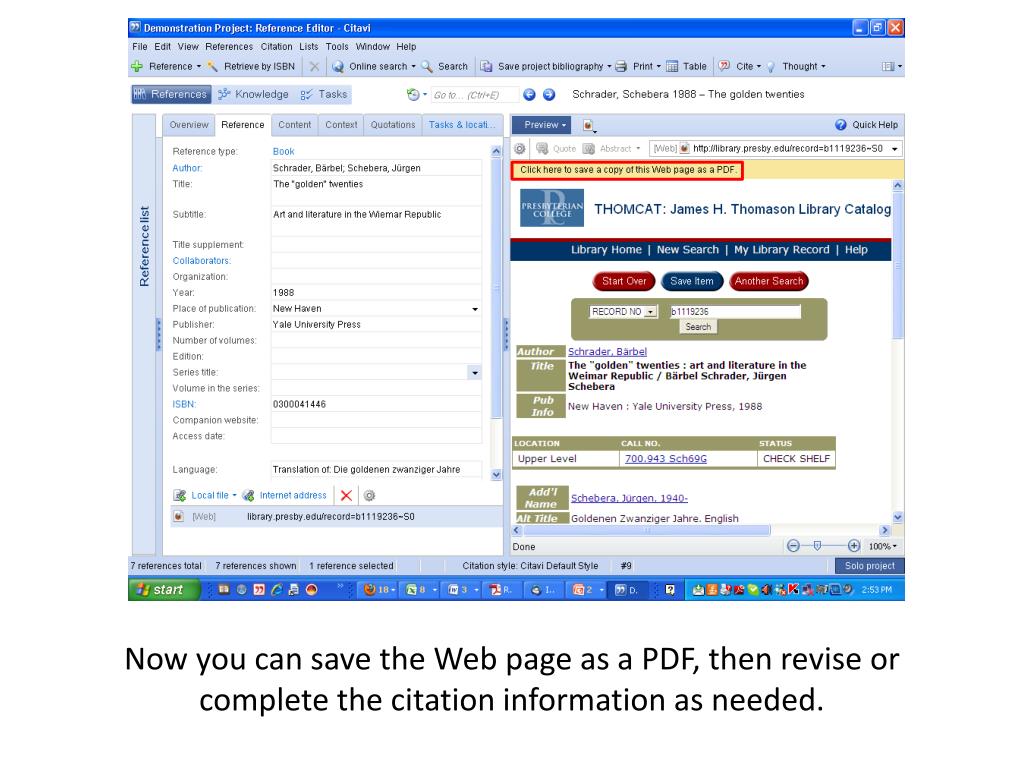This screenshot has width=1024, height=768.
Task: Click the Internet address link
Action: coord(293,496)
